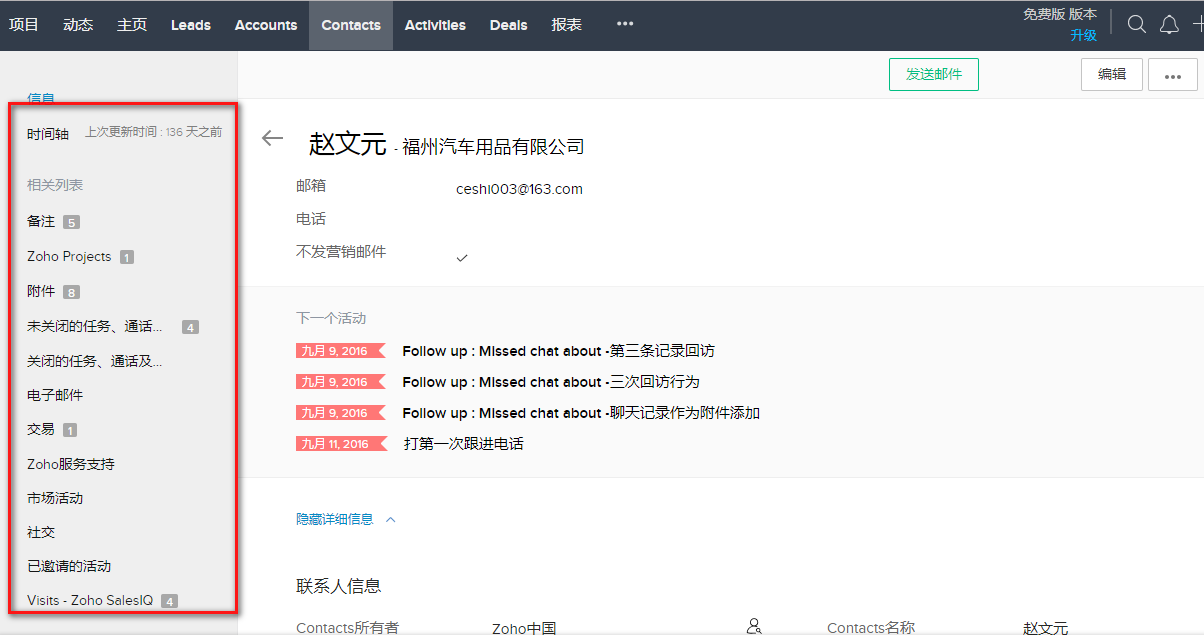The image size is (1204, 638).
Task: Switch to the Leads tab
Action: pos(191,25)
